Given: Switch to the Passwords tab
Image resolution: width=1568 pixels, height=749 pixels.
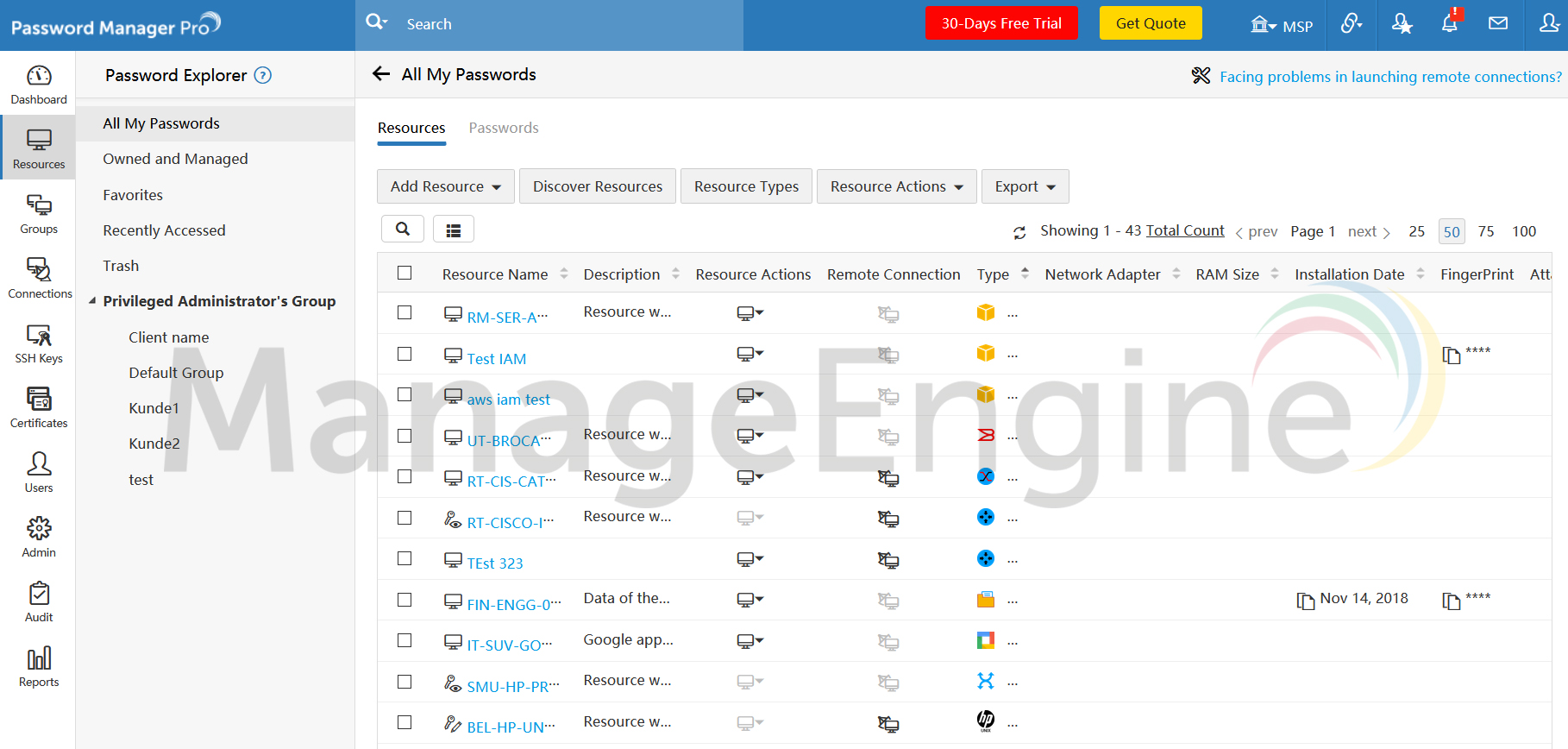Looking at the screenshot, I should click(x=504, y=128).
